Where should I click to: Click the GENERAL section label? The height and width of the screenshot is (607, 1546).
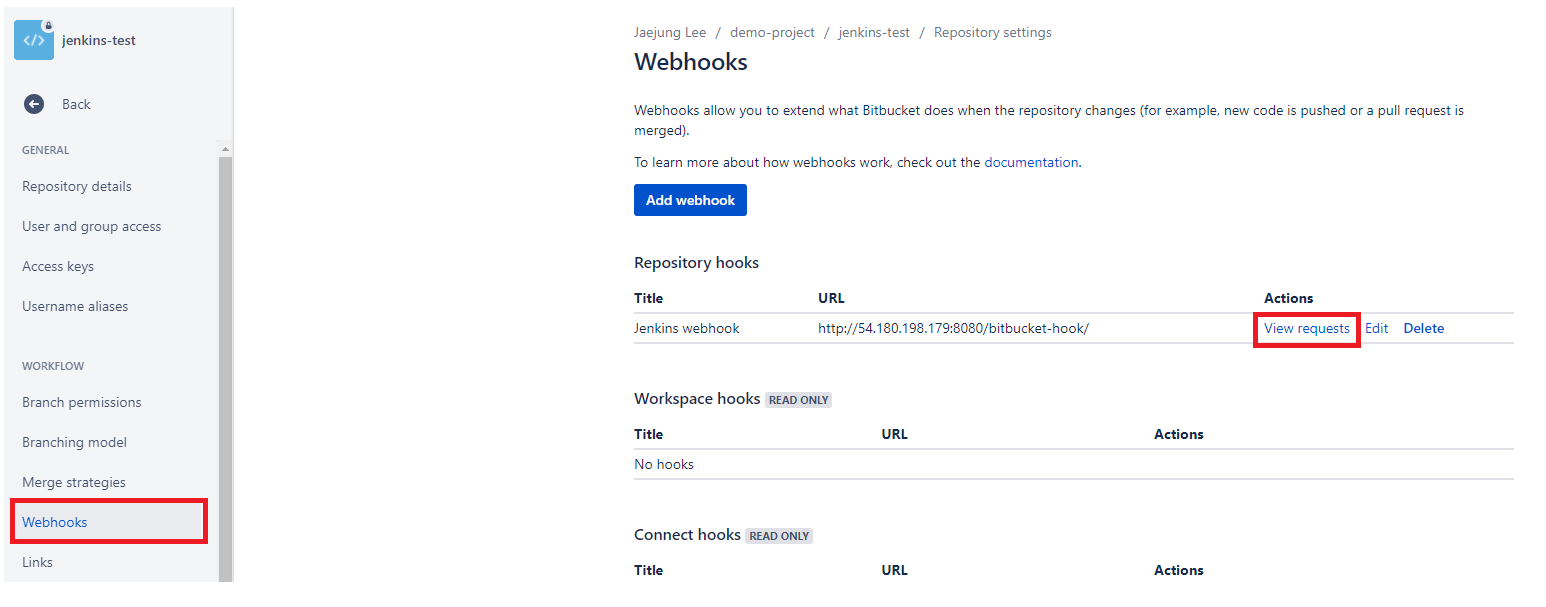click(46, 150)
